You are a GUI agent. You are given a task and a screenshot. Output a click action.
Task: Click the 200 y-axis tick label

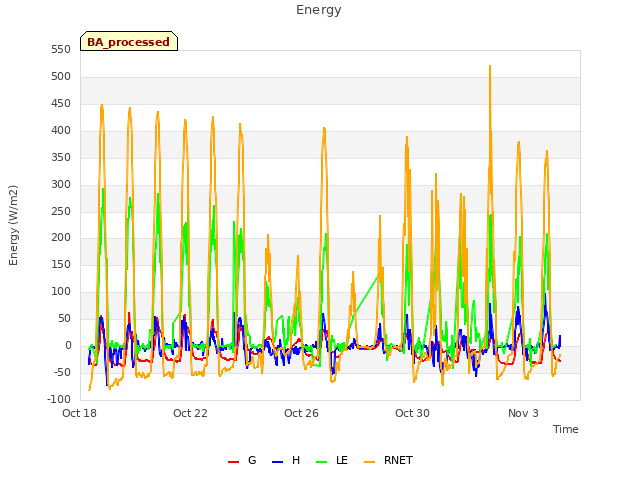[61, 238]
